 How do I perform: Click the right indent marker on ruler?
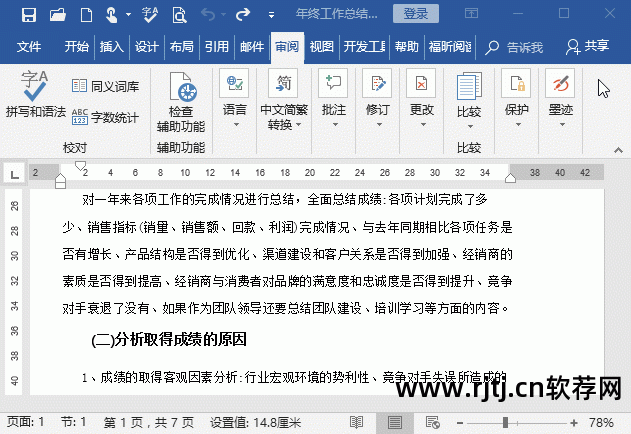[510, 178]
